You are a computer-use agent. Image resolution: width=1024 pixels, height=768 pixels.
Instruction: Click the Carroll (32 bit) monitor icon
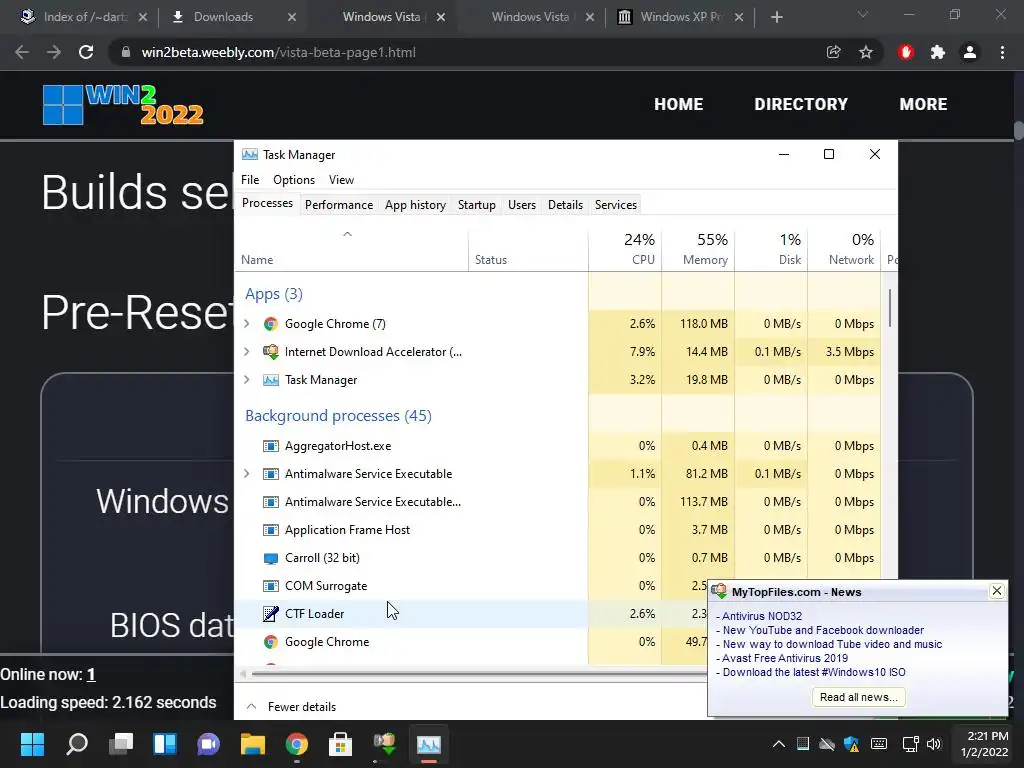tap(270, 558)
